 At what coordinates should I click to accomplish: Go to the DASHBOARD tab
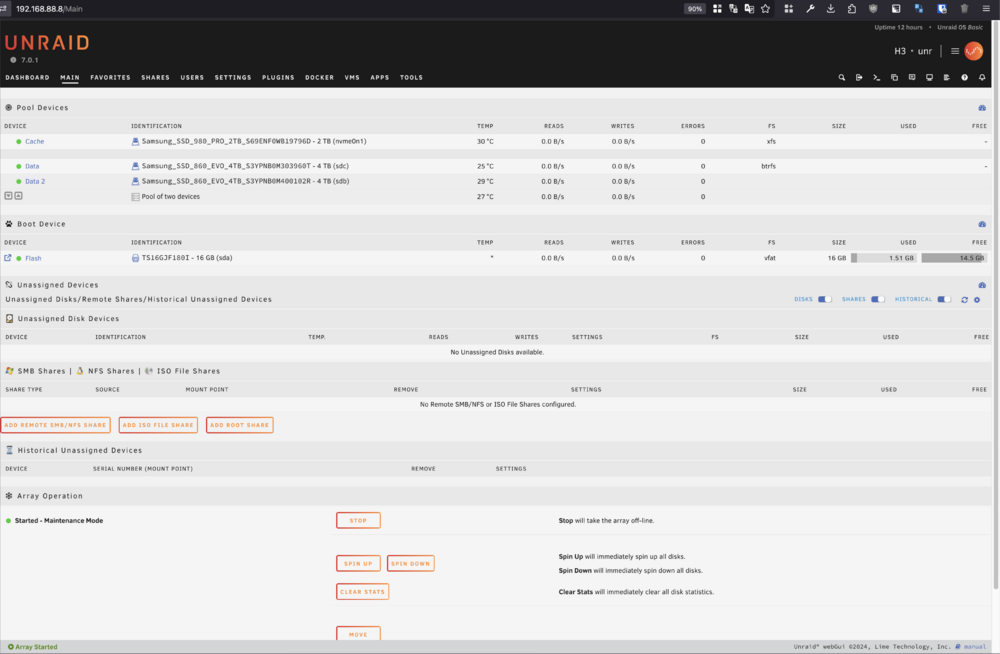pyautogui.click(x=27, y=78)
